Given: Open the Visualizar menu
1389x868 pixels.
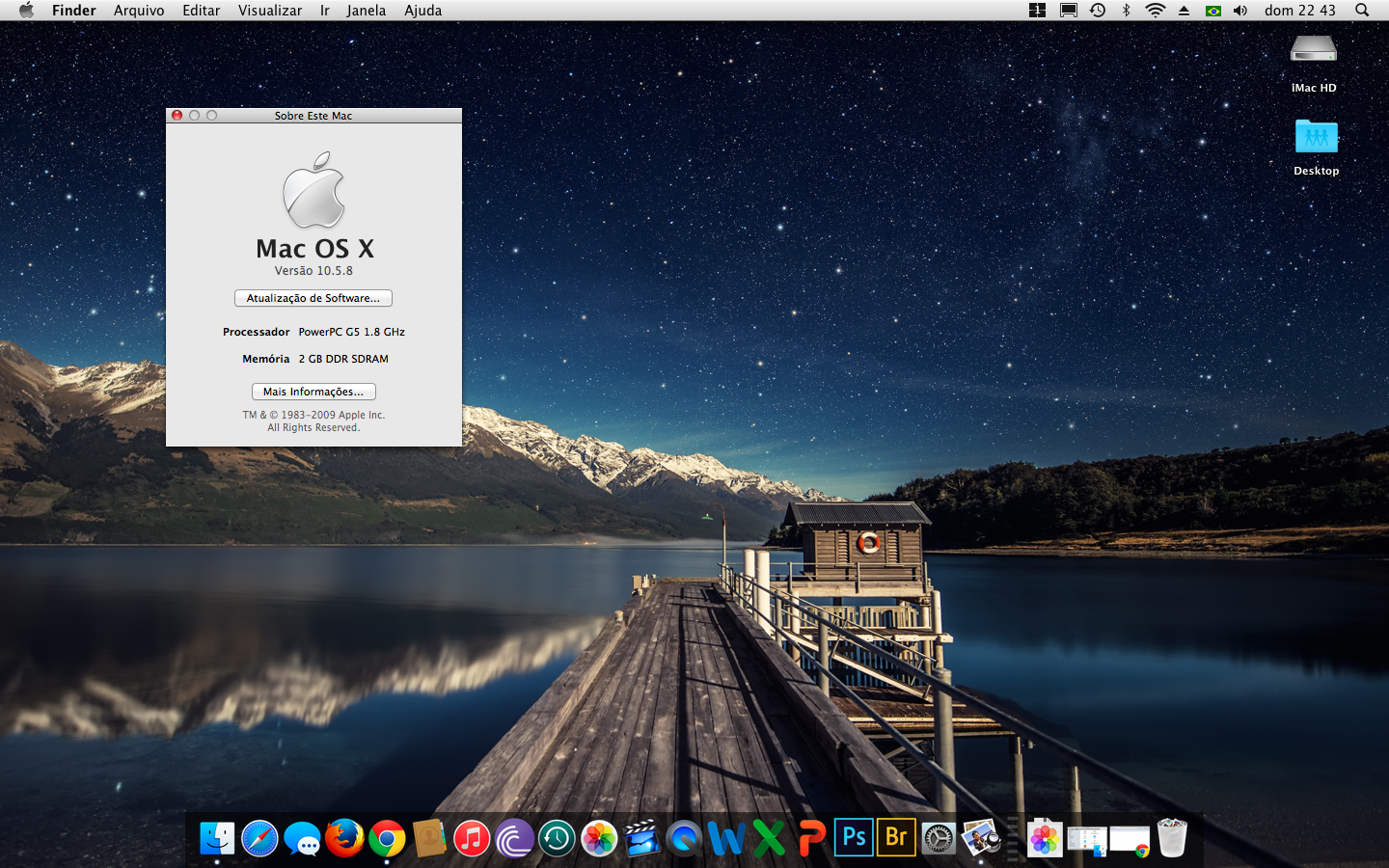Looking at the screenshot, I should click(x=270, y=11).
